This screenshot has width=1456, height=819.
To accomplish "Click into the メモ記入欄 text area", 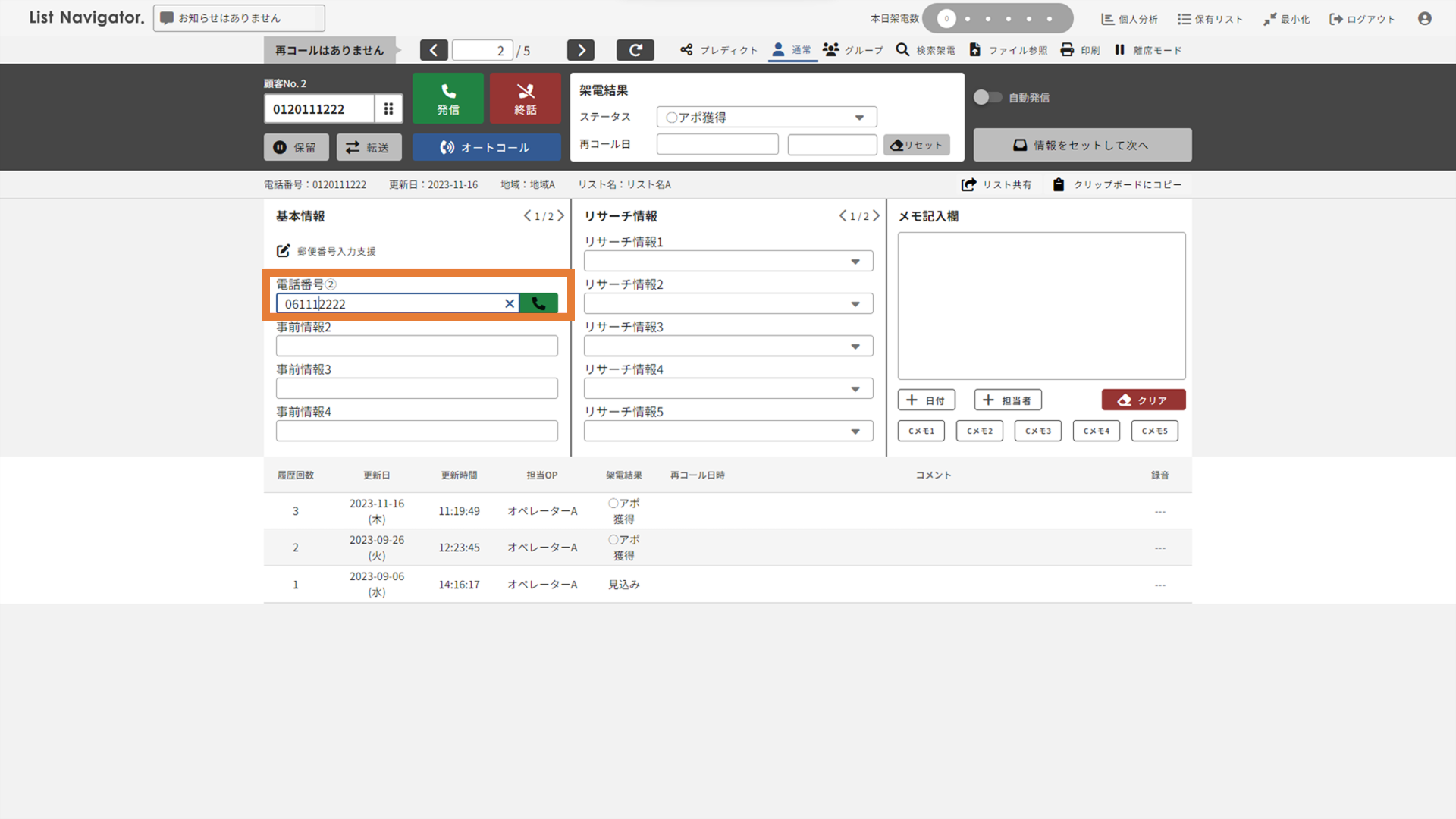I will pos(1041,306).
